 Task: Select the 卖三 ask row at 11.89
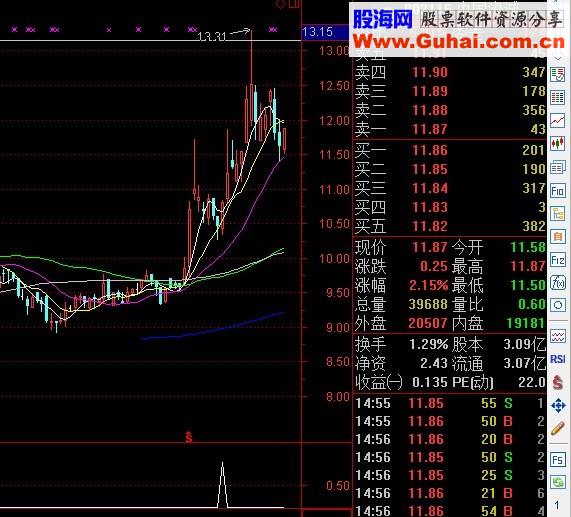(x=450, y=91)
